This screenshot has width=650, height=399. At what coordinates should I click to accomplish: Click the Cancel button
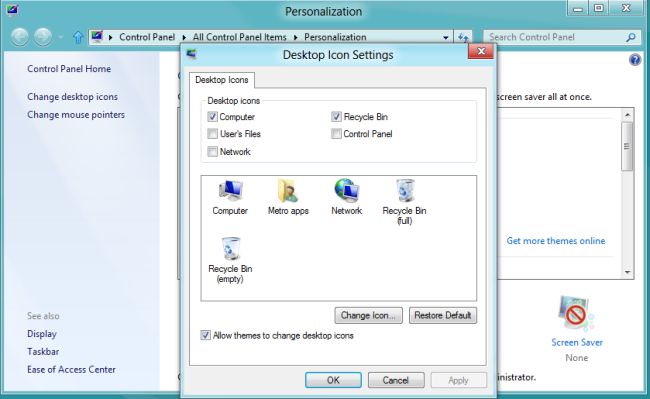(396, 380)
